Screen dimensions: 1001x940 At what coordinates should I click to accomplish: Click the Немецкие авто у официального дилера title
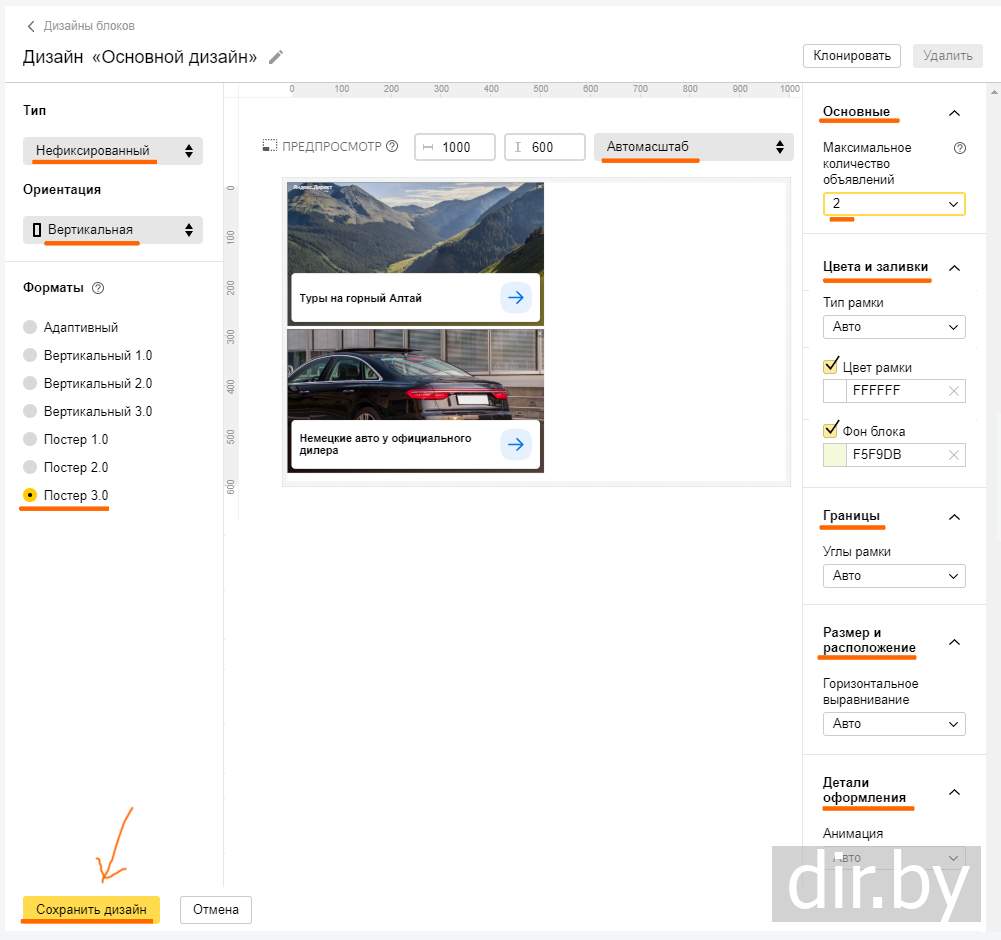coord(386,444)
